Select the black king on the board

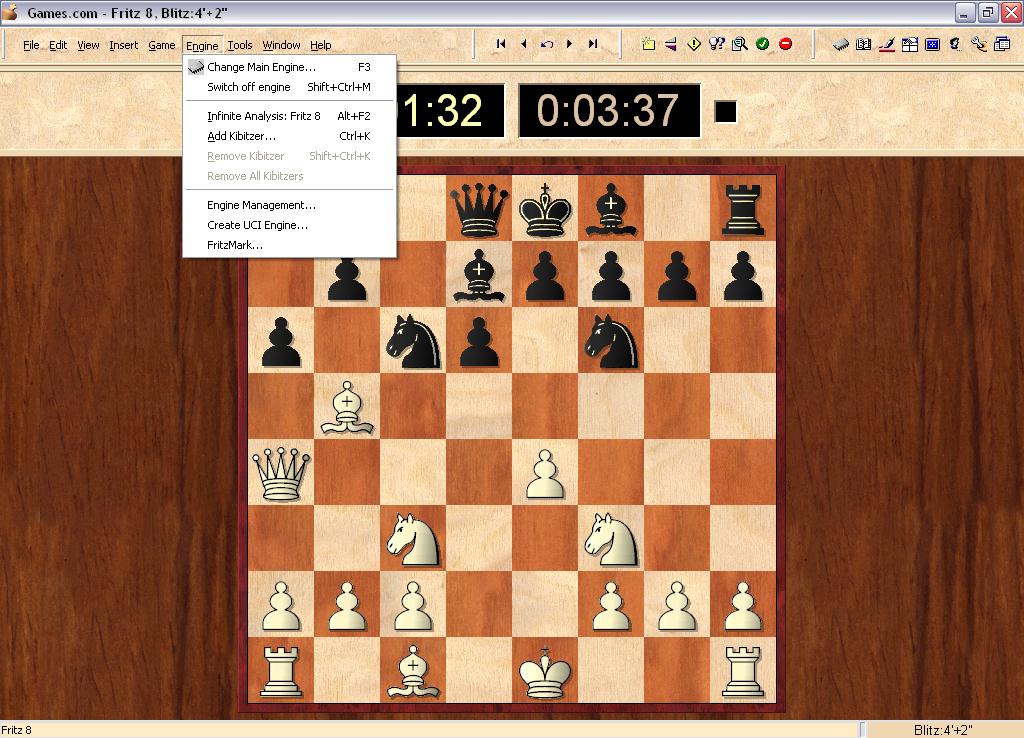pyautogui.click(x=545, y=208)
